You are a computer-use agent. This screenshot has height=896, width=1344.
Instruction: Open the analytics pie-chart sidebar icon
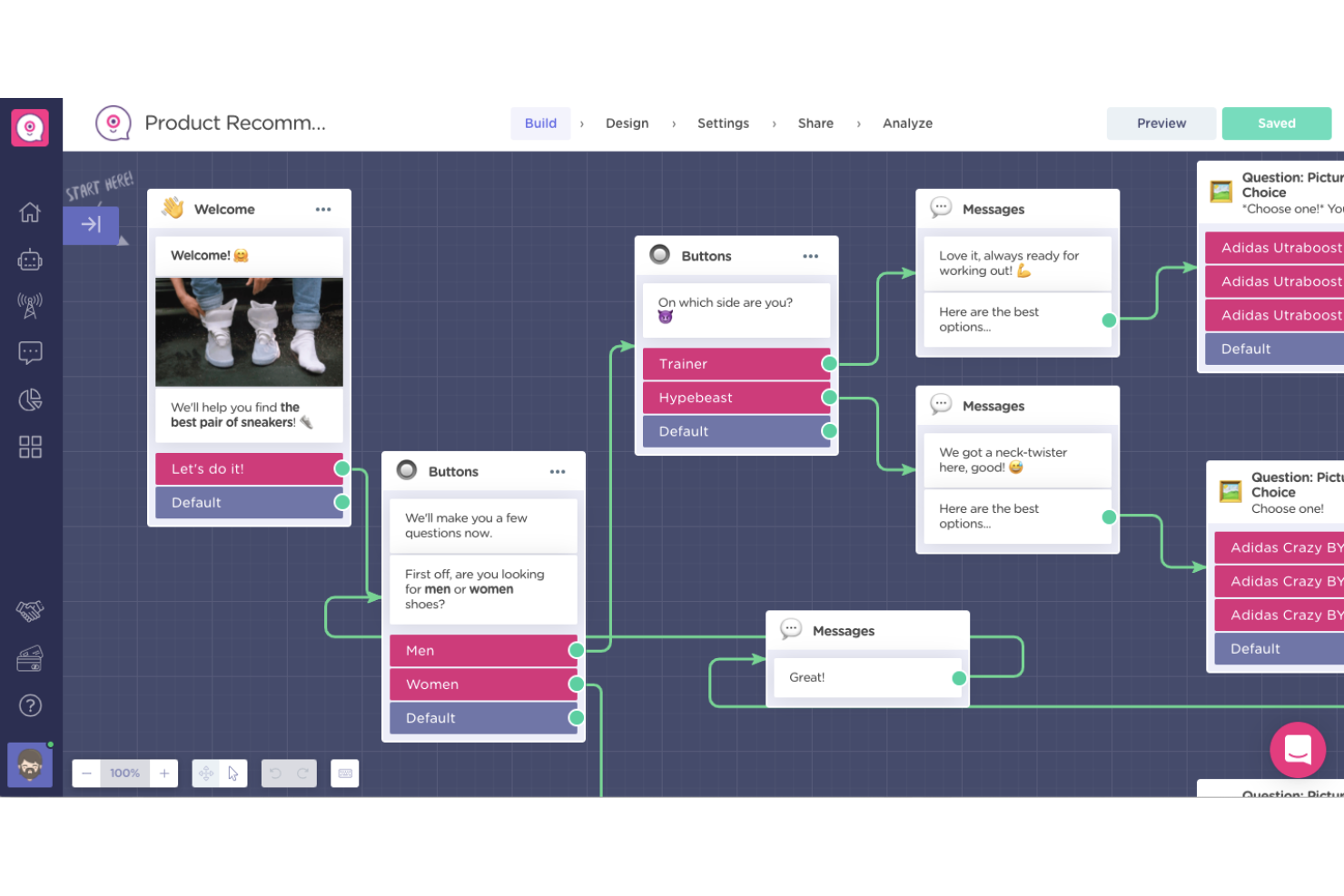[x=30, y=399]
